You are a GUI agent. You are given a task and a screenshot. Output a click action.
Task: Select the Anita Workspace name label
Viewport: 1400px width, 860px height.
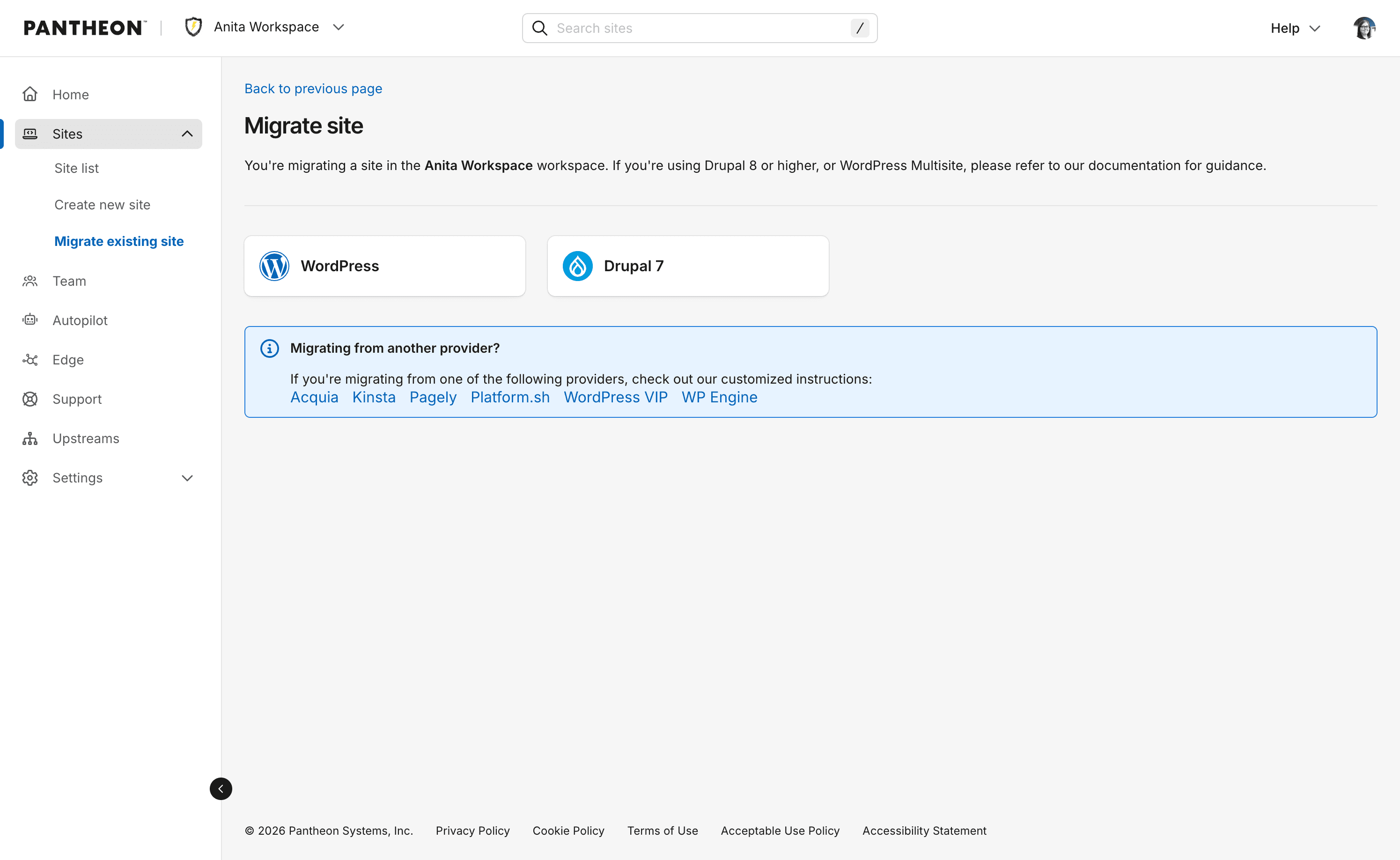pos(266,27)
